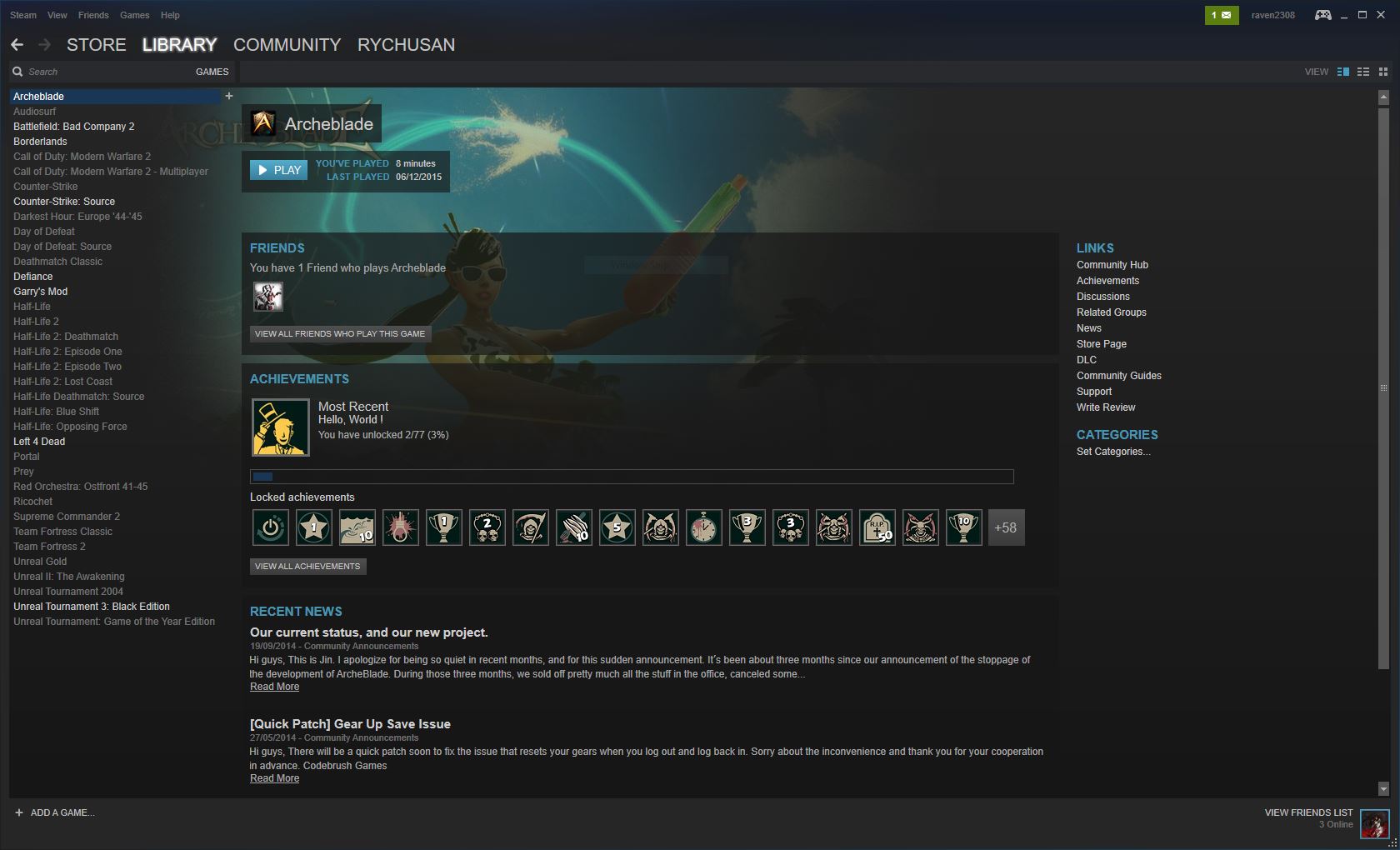Click the two skulls necklace achievement icon
The height and width of the screenshot is (850, 1400).
[x=487, y=527]
